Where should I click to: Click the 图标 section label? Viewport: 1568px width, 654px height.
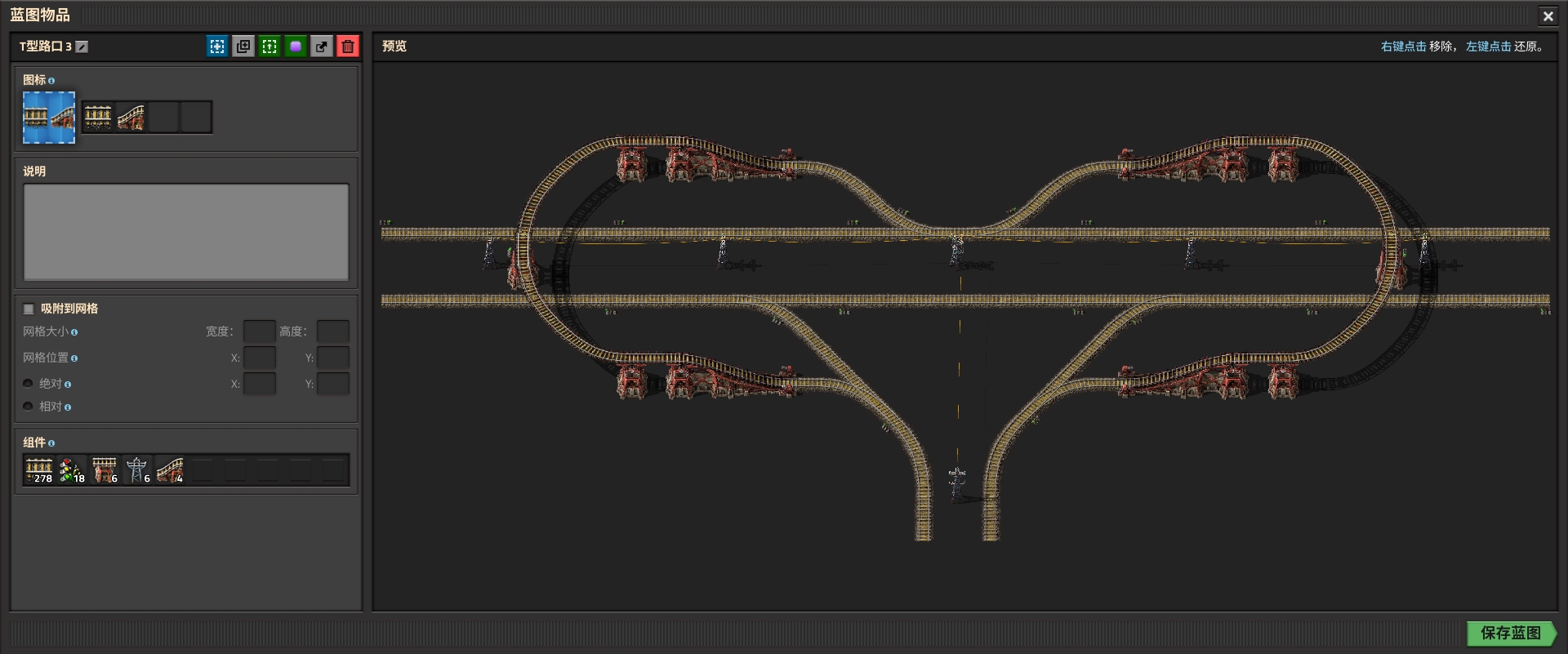34,80
